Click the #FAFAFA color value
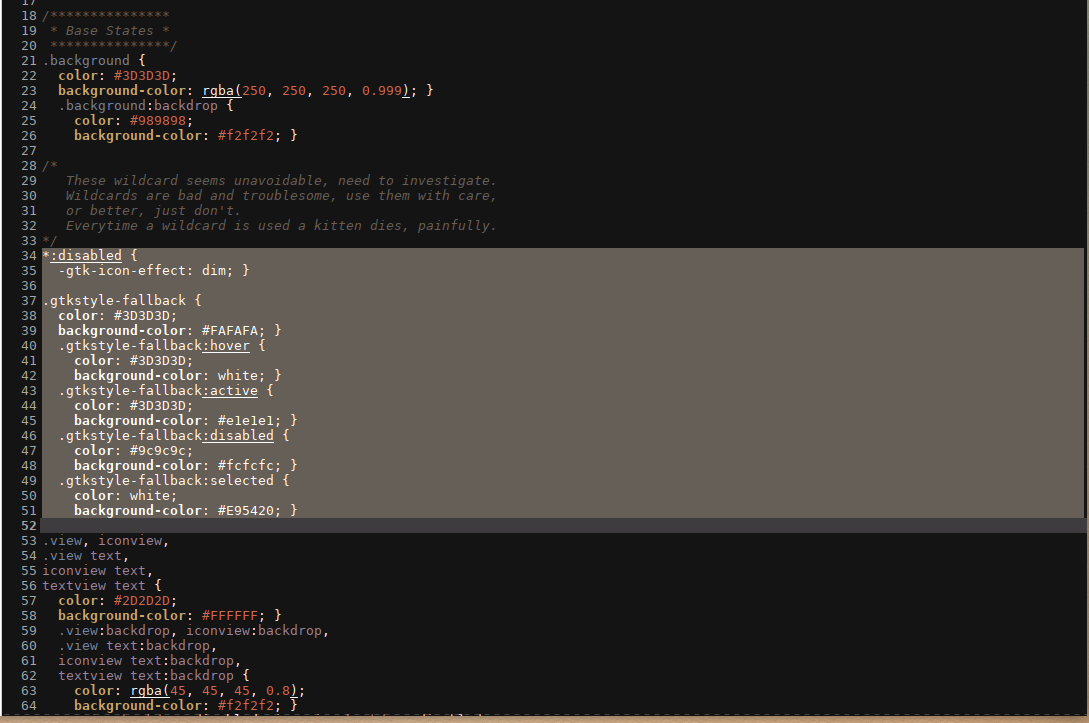Screen dimensions: 1089x723 tap(230, 331)
